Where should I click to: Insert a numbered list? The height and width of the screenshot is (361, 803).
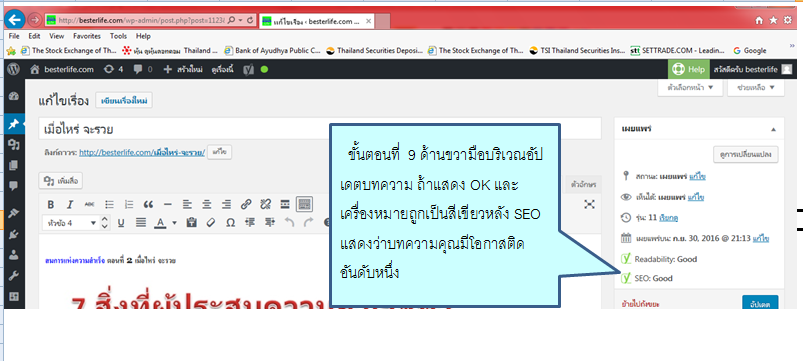tap(129, 204)
